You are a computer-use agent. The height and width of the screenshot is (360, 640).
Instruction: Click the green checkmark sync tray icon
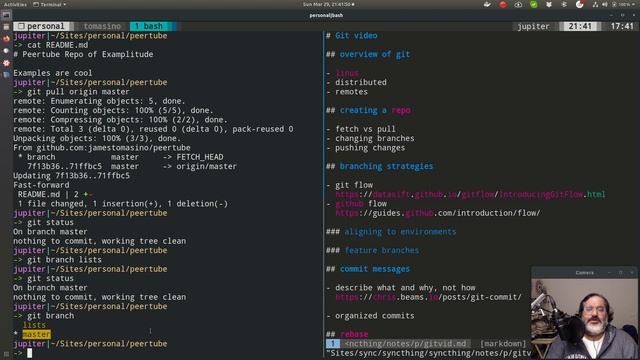[533, 4]
